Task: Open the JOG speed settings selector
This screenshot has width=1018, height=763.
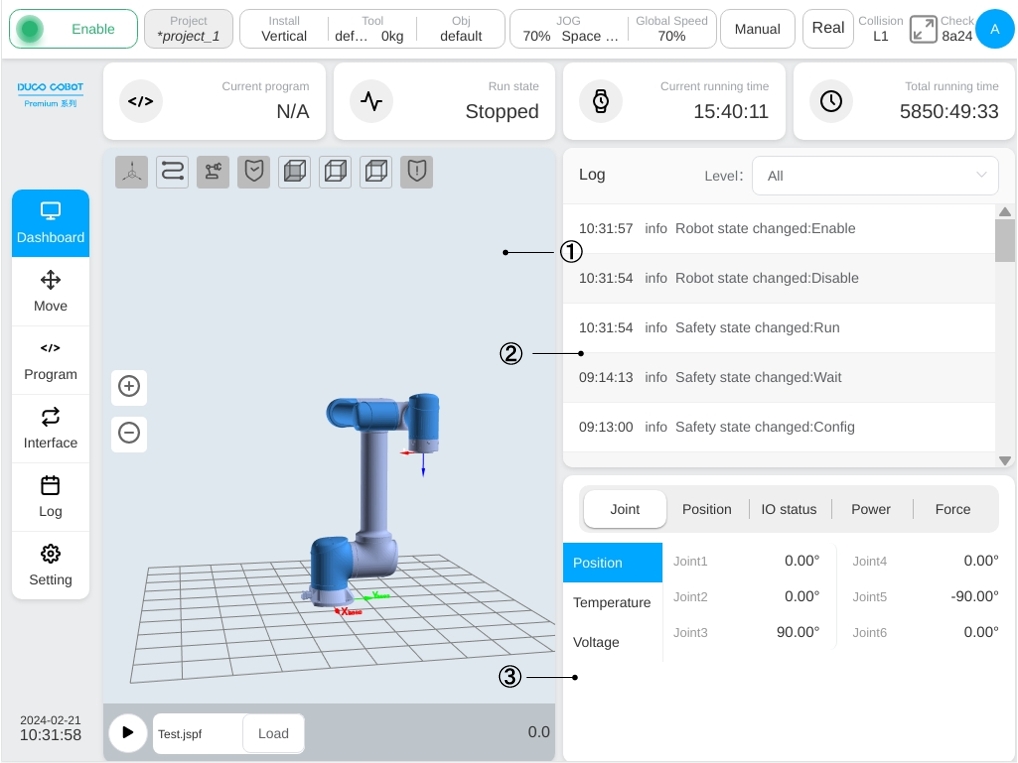Action: point(569,29)
